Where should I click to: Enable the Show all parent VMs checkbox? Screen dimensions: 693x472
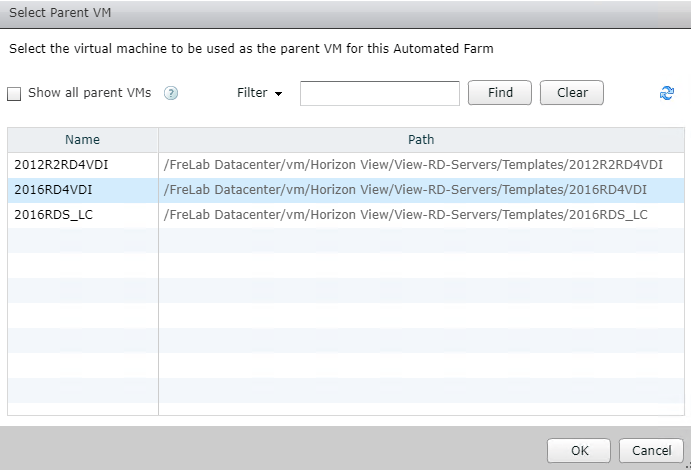[x=14, y=94]
